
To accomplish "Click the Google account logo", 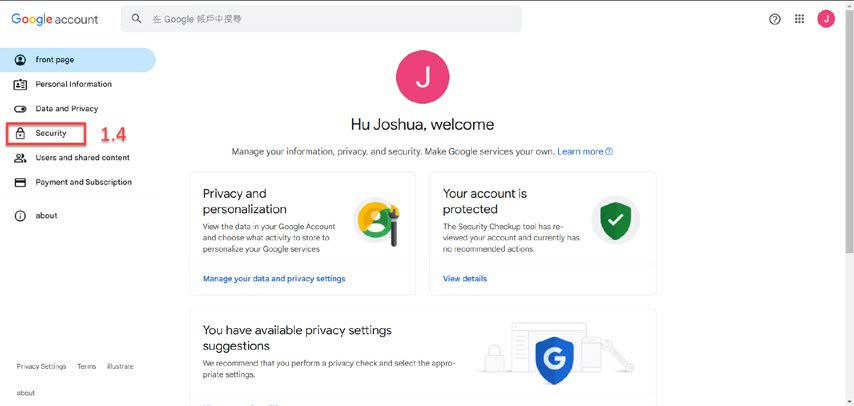I will 55,19.
